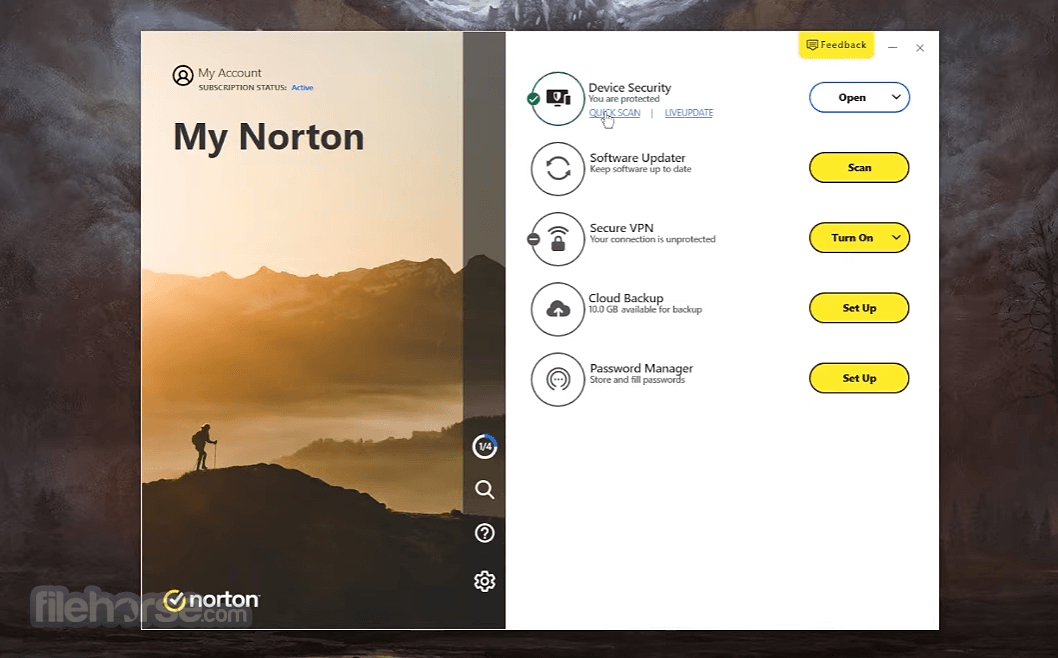Screen dimensions: 1058x658
Task: Click the Secure VPN lock icon
Action: 558,239
